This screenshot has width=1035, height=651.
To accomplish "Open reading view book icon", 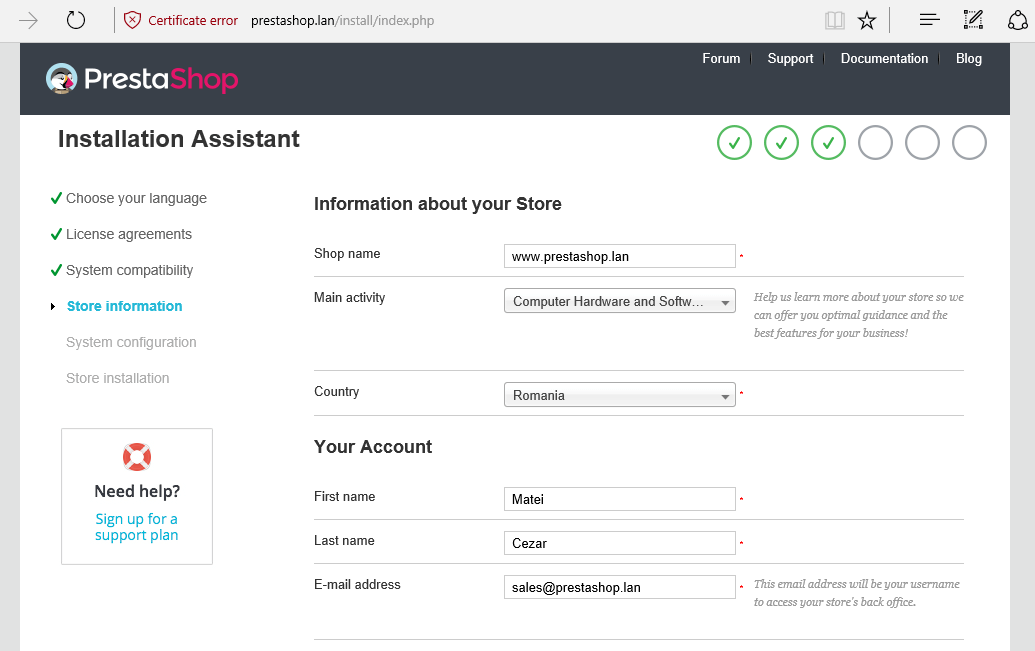I will (834, 20).
